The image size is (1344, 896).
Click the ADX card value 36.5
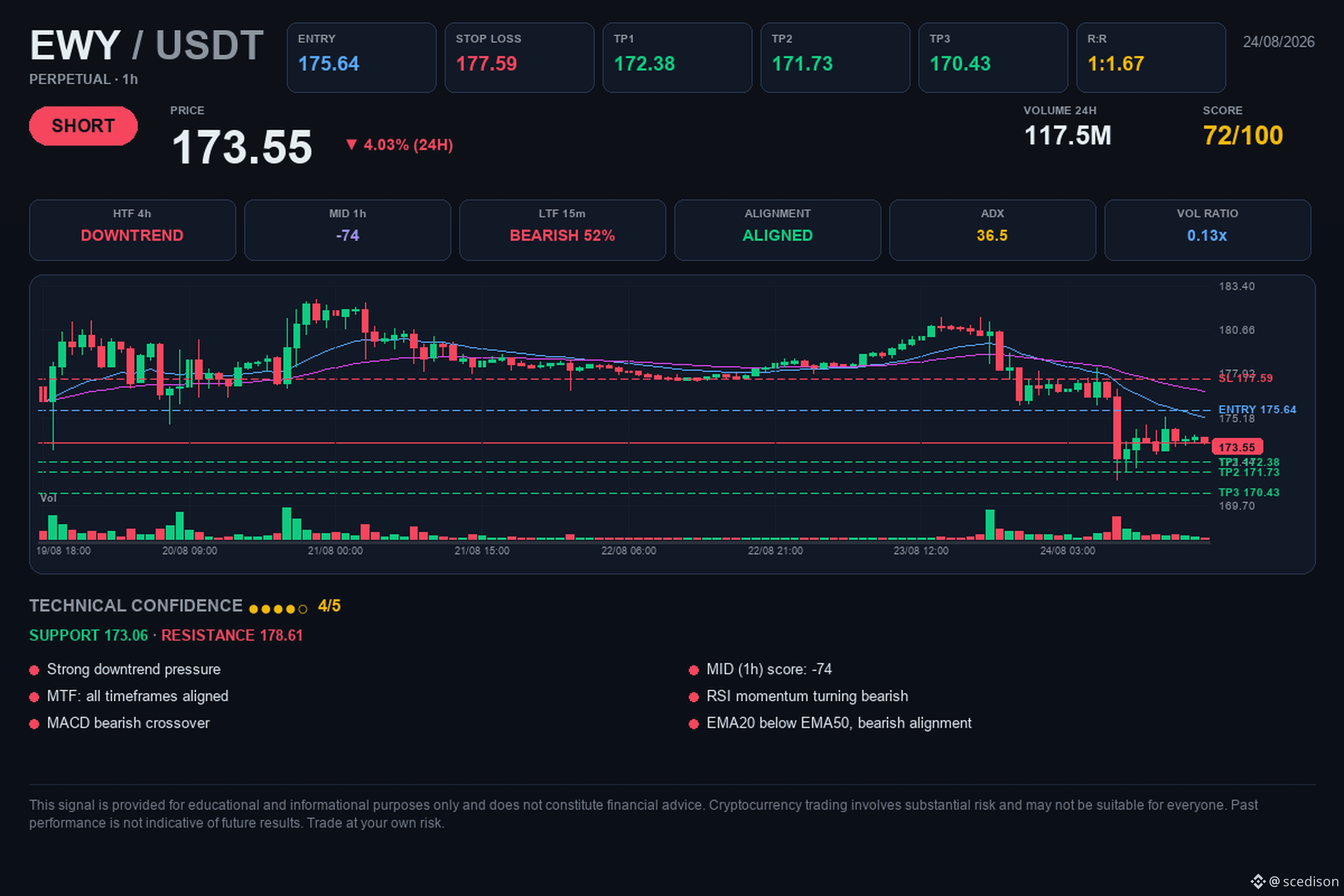coord(992,235)
